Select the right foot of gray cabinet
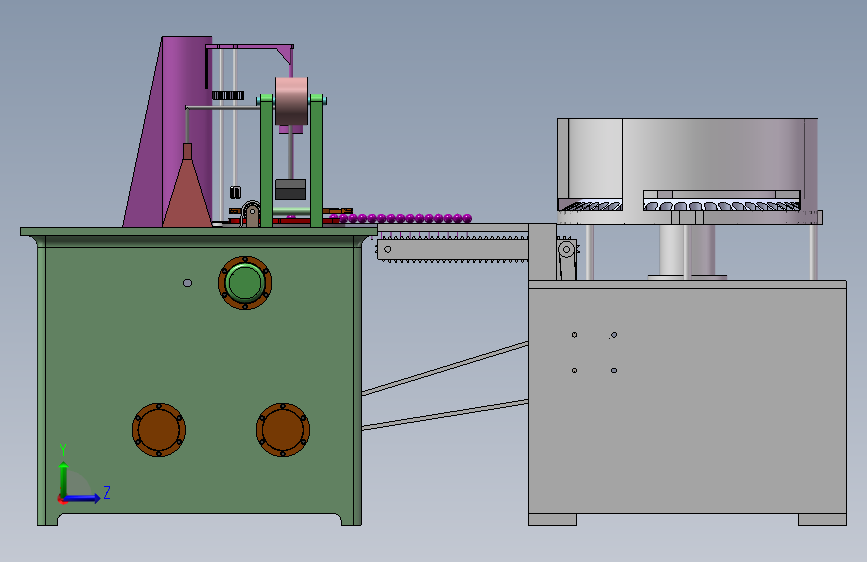The height and width of the screenshot is (562, 867). click(822, 519)
